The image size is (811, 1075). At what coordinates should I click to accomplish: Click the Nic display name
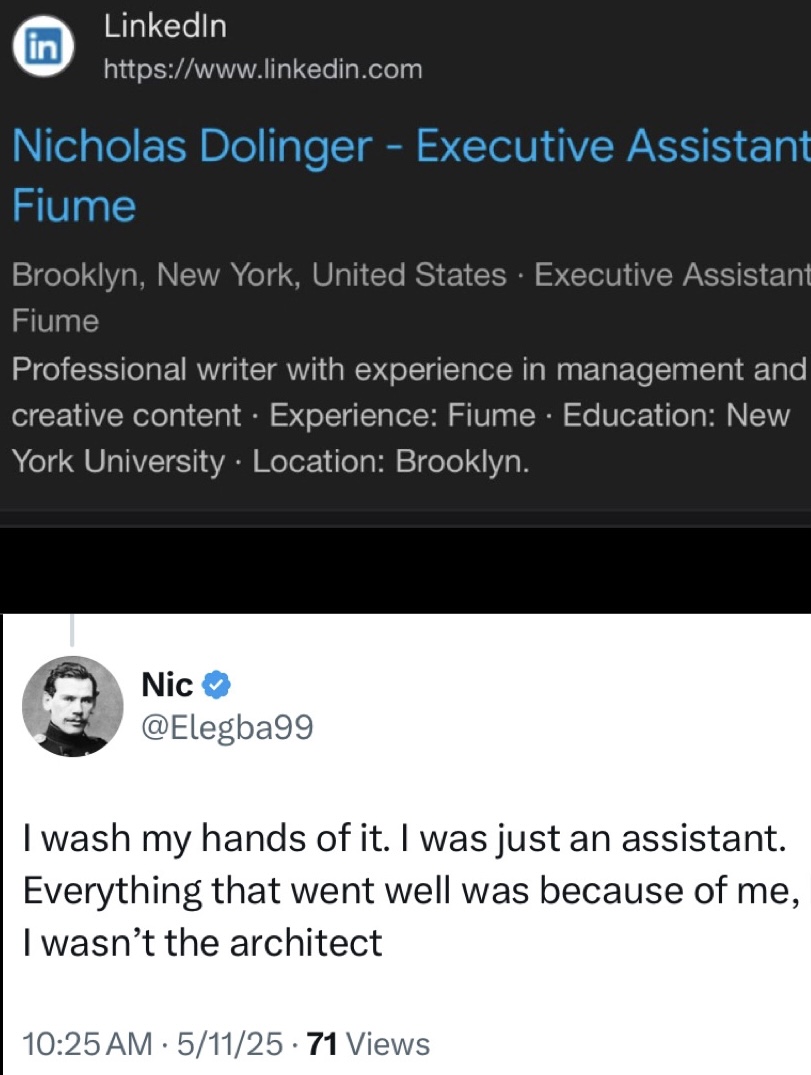click(167, 685)
